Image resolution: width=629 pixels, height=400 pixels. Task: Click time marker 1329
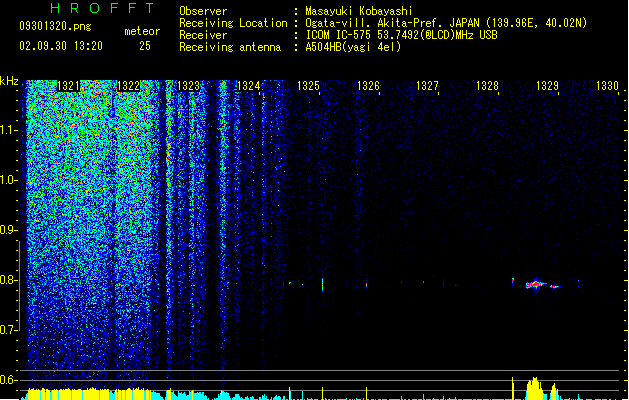[548, 86]
